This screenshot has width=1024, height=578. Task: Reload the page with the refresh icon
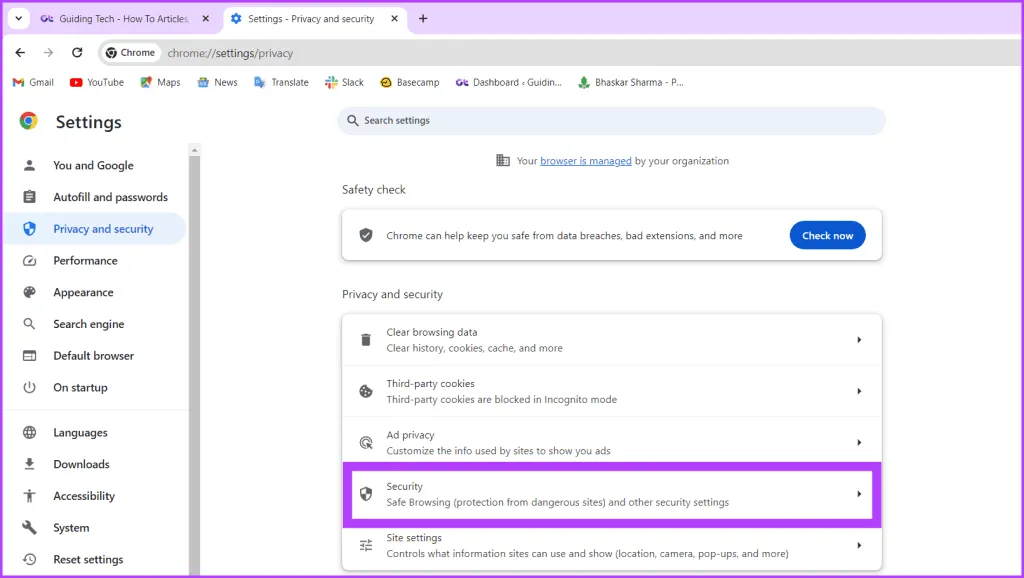pos(77,53)
